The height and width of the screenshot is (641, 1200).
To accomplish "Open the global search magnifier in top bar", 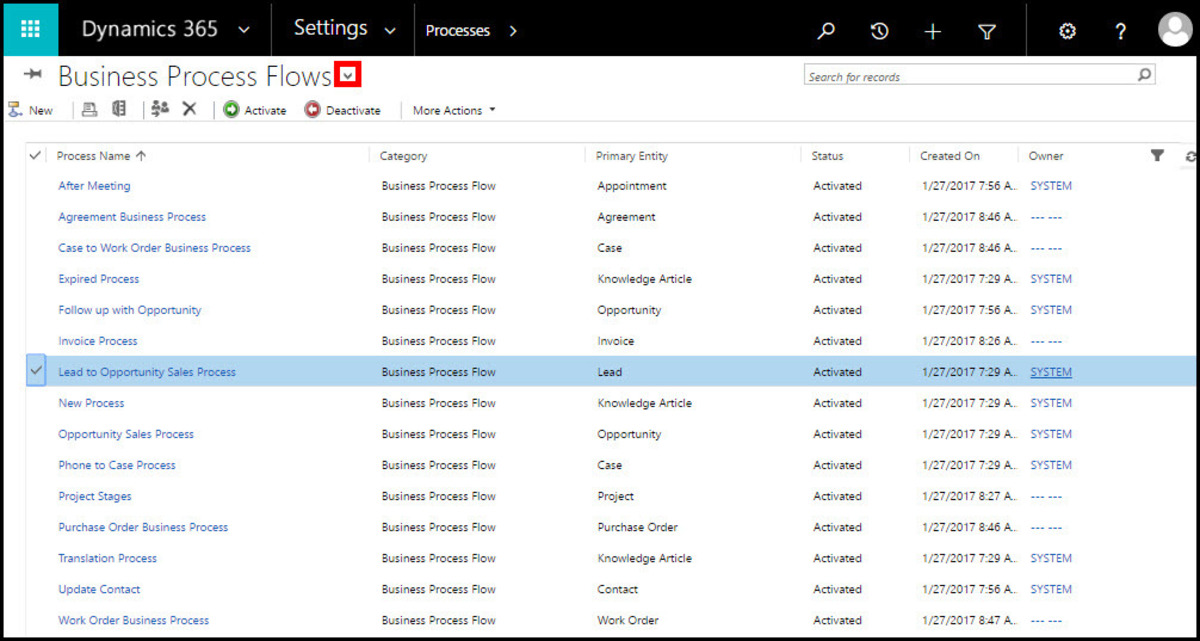I will pyautogui.click(x=826, y=31).
